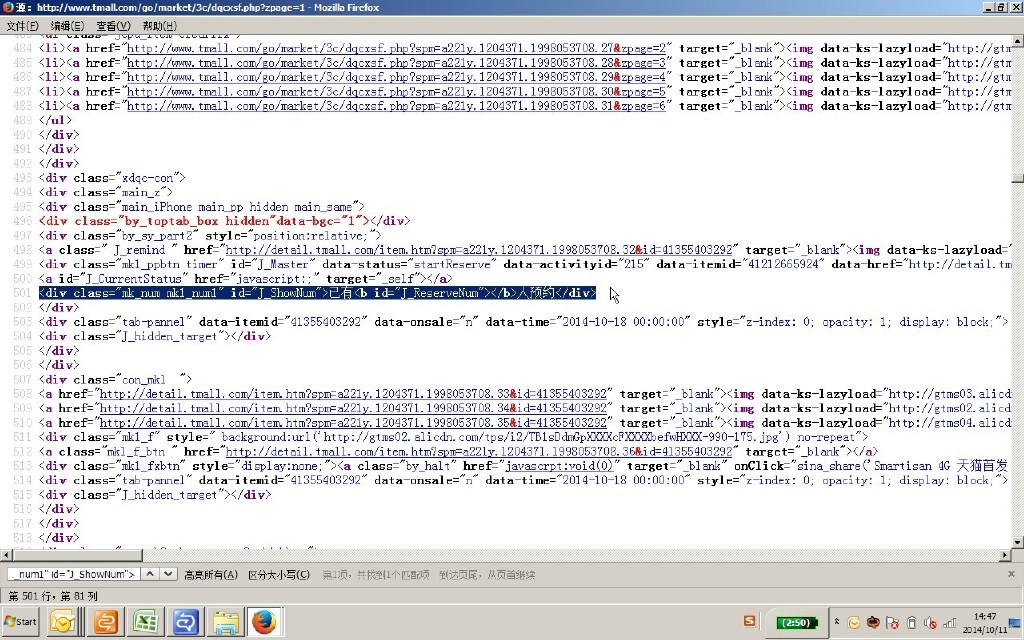Click the </ul> tag on line 489
The height and width of the screenshot is (640, 1024).
pyautogui.click(x=56, y=120)
